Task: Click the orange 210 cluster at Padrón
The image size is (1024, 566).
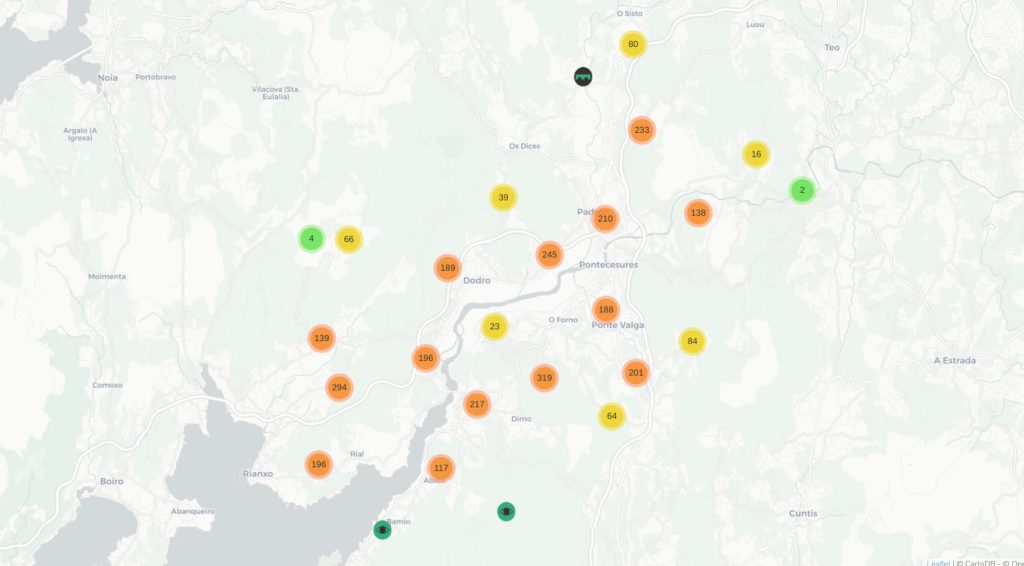Action: [605, 219]
